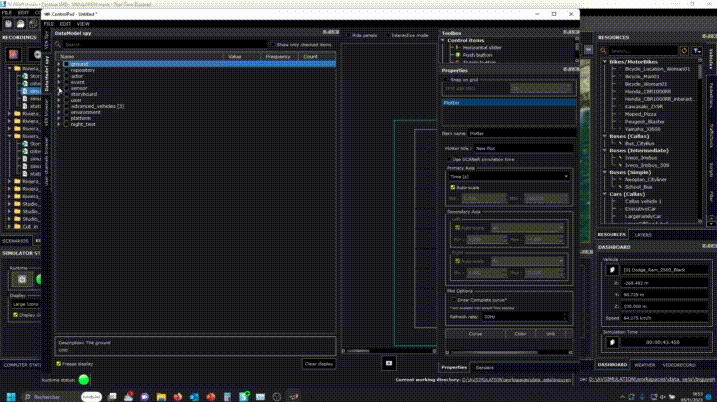This screenshot has height=402, width=717.
Task: Expand the repository tree node
Action: [59, 70]
